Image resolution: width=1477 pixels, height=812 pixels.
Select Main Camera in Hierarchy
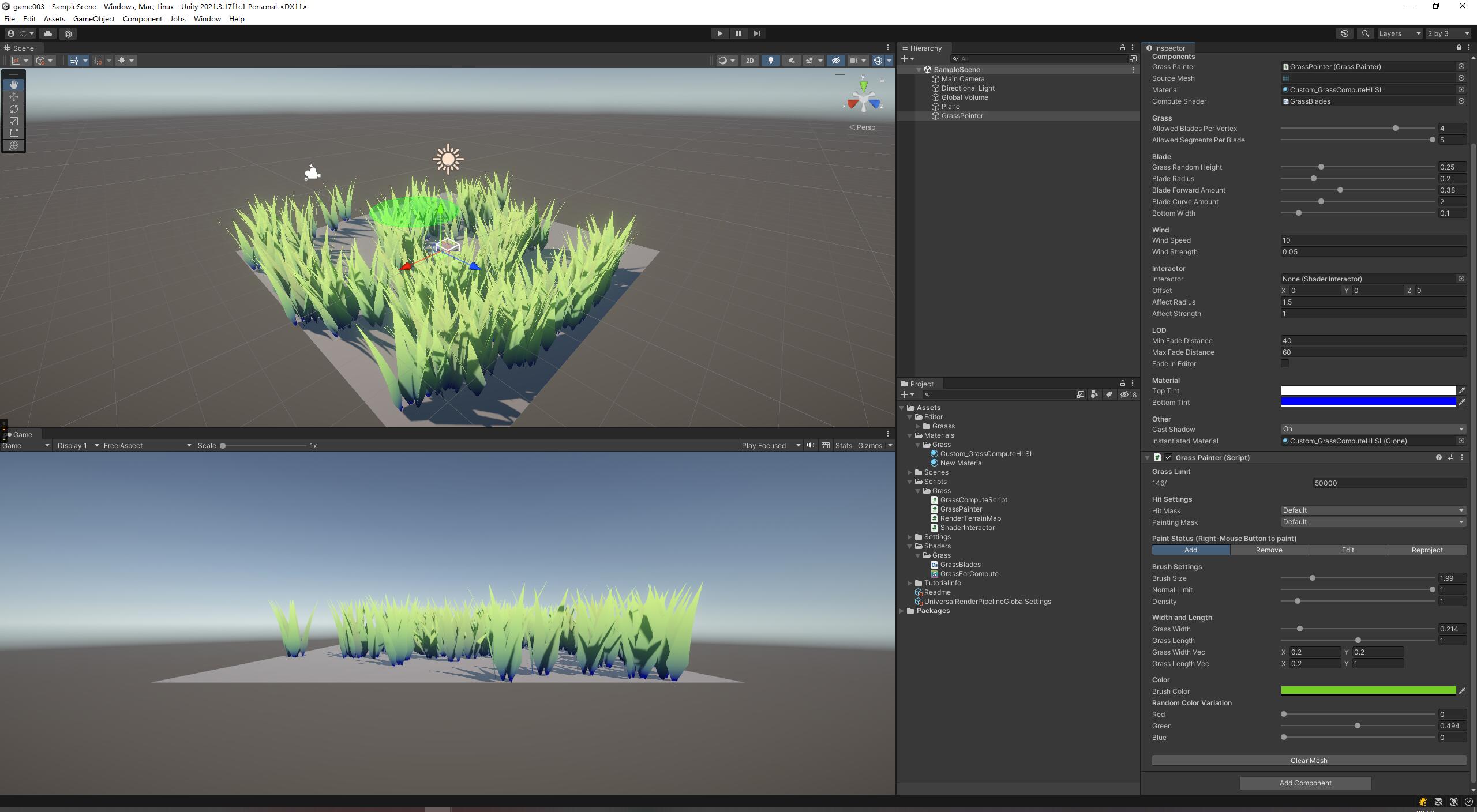pyautogui.click(x=962, y=79)
